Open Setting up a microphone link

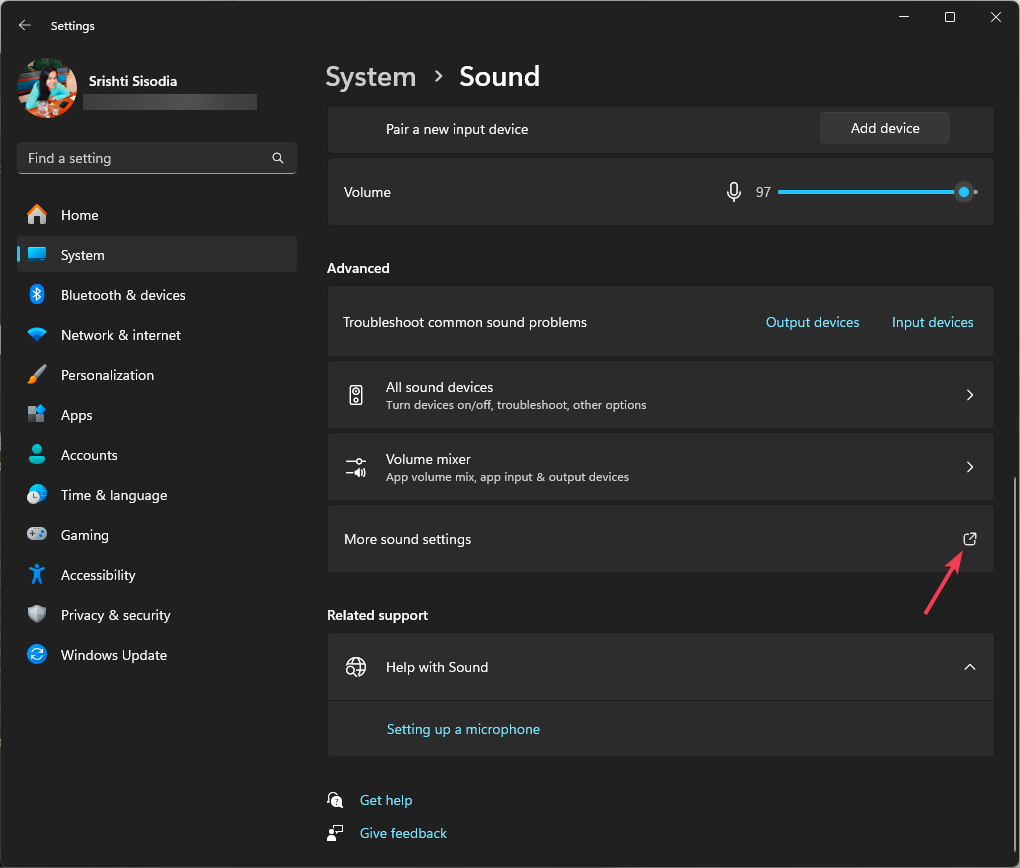tap(463, 729)
